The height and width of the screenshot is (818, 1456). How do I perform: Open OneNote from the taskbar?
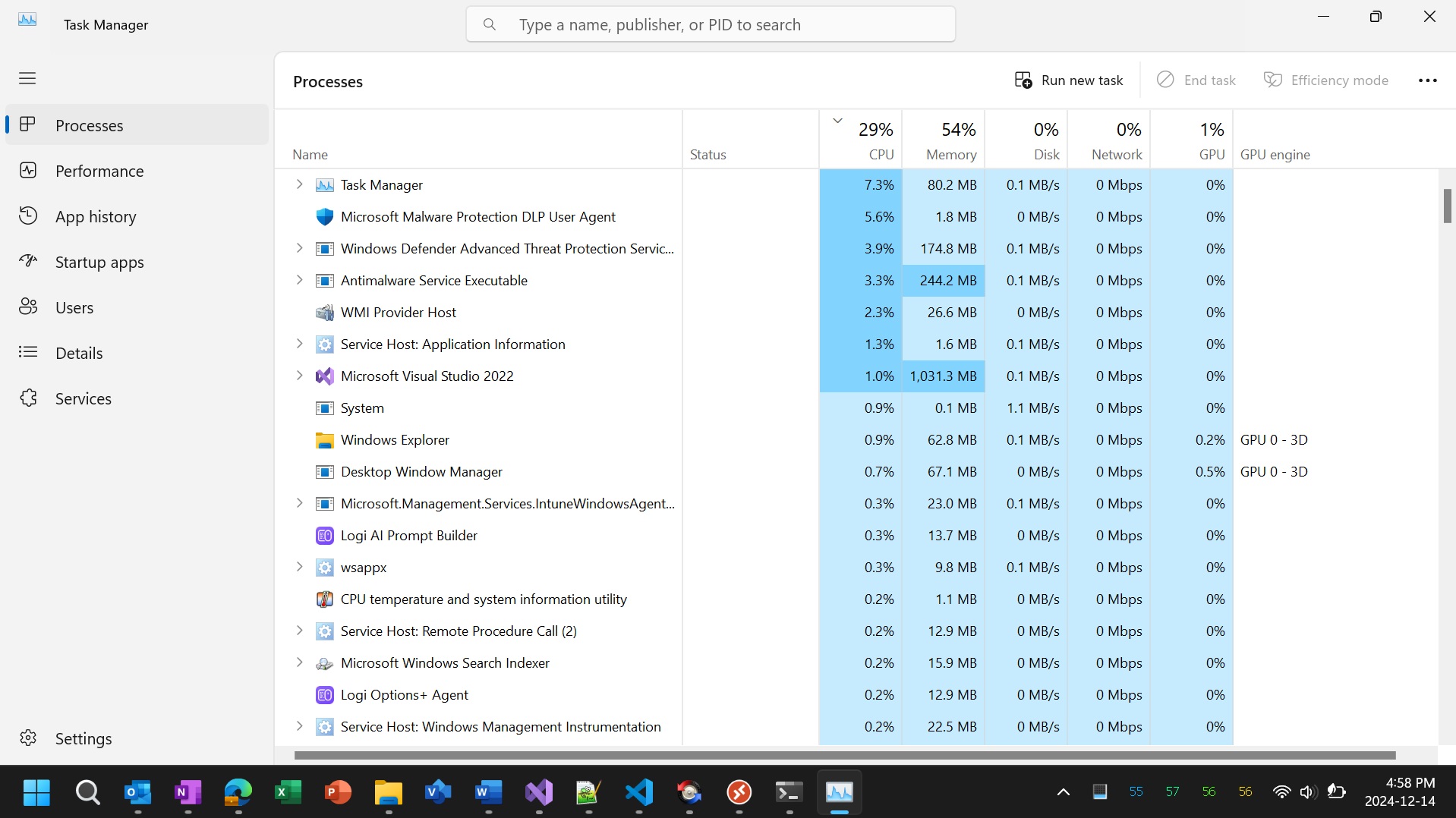(188, 793)
